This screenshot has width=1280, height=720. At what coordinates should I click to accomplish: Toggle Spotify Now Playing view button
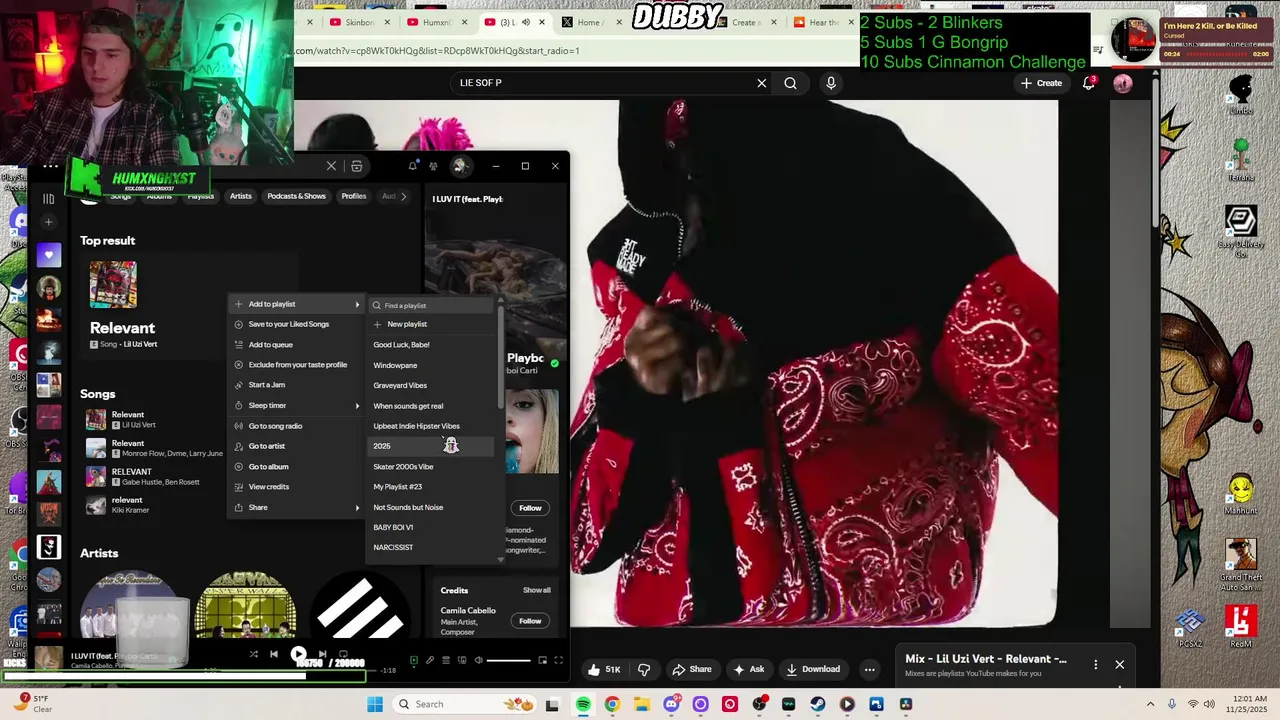pos(413,660)
